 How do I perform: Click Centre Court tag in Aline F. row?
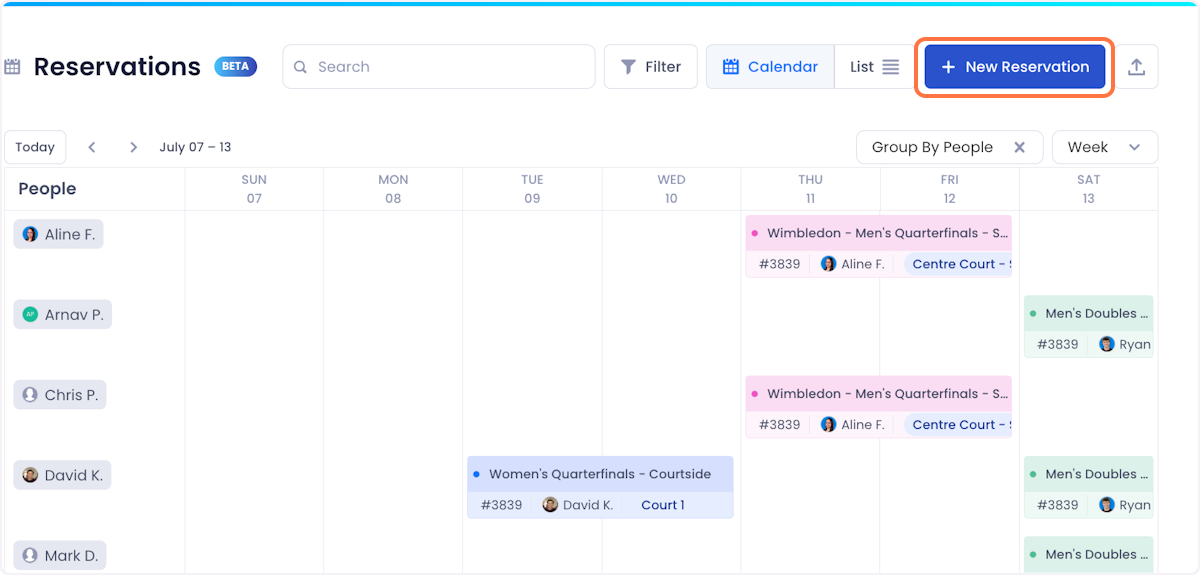click(x=958, y=264)
